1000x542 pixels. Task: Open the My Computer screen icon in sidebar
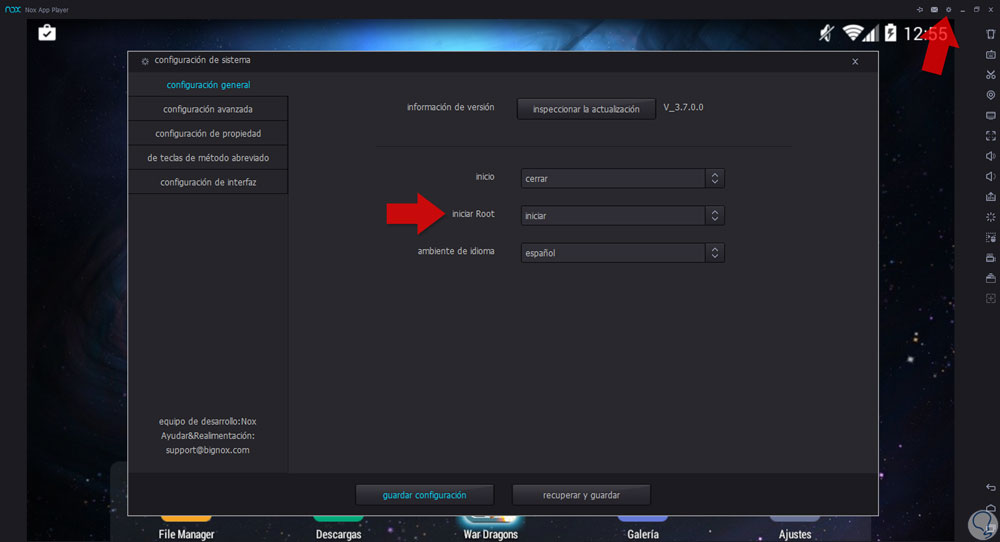coord(990,115)
